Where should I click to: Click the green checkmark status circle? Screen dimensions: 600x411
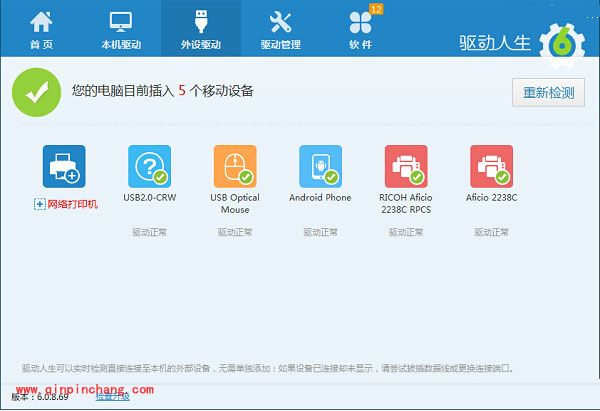tap(36, 92)
